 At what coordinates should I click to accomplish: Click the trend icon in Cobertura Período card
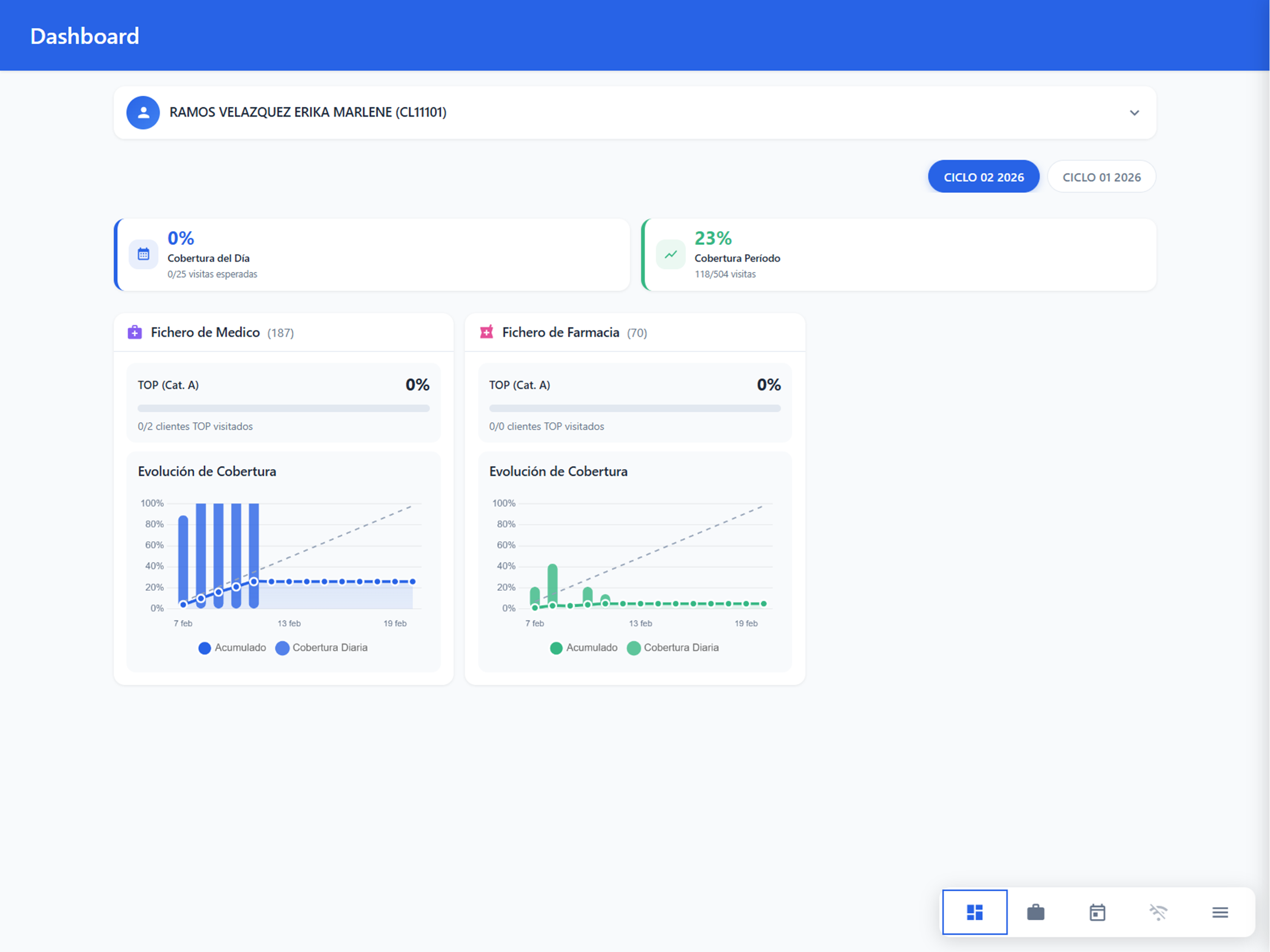pos(671,254)
